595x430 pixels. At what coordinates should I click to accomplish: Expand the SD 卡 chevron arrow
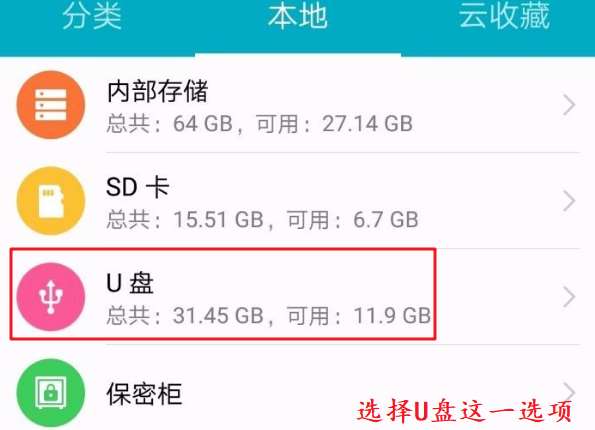click(x=568, y=201)
